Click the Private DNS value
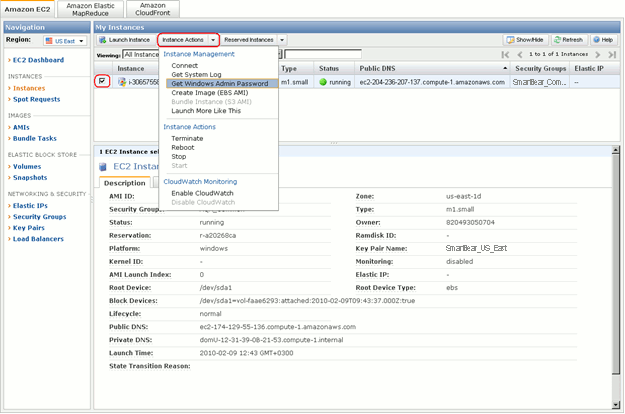Screen dimensions: 625x414 pyautogui.click(x=271, y=340)
